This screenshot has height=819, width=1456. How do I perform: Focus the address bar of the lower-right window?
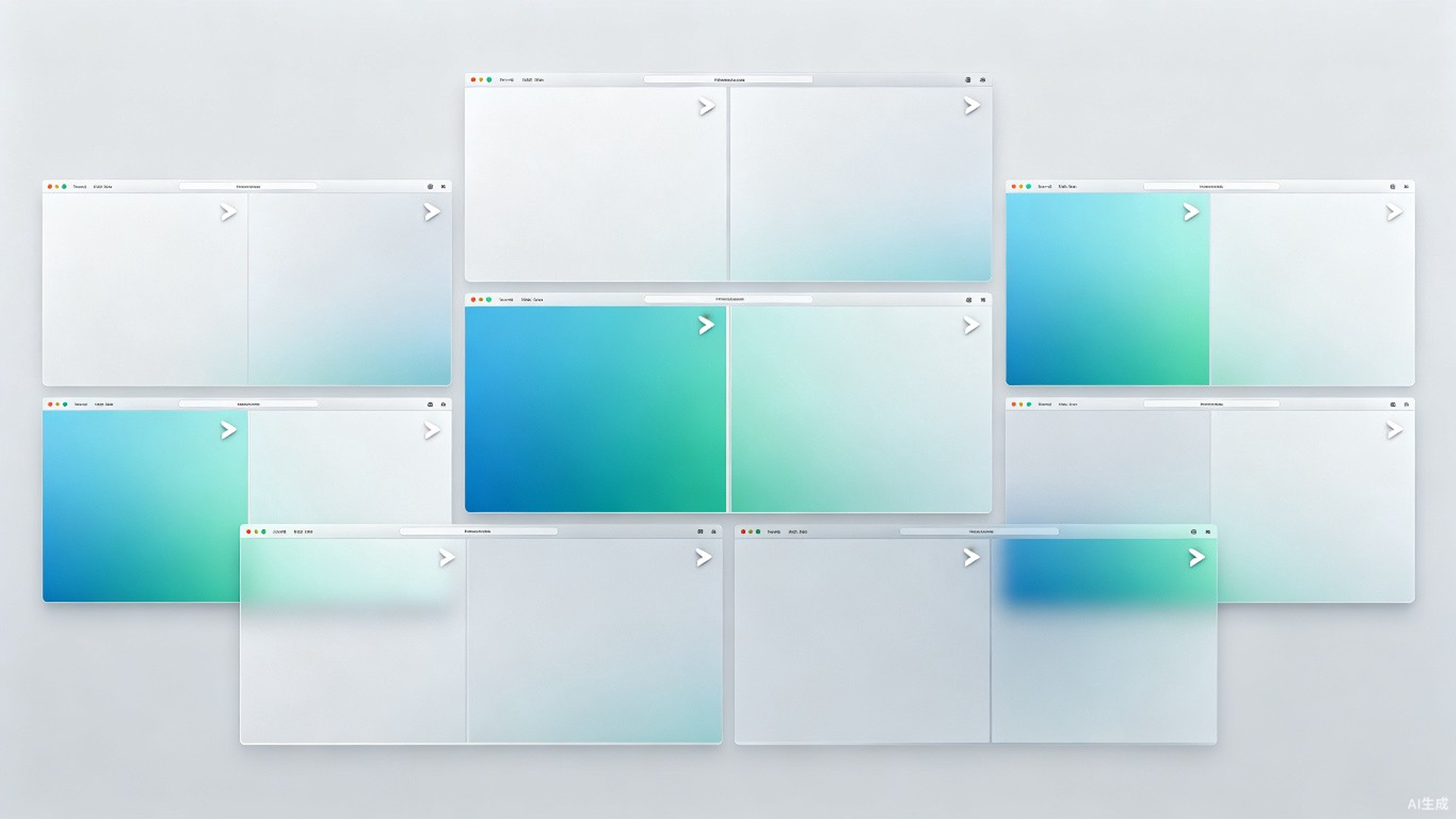tap(1211, 404)
